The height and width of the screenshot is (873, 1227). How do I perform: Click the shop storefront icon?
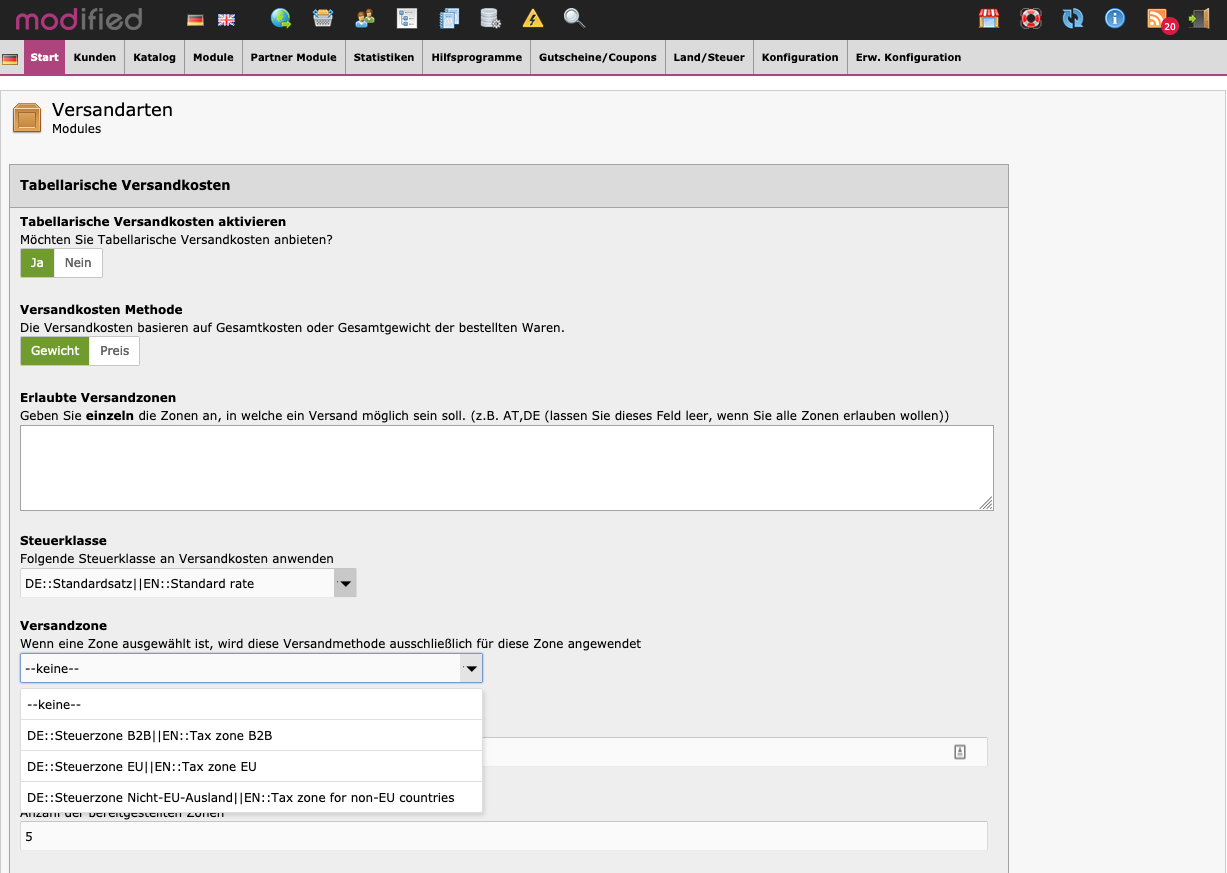[989, 18]
